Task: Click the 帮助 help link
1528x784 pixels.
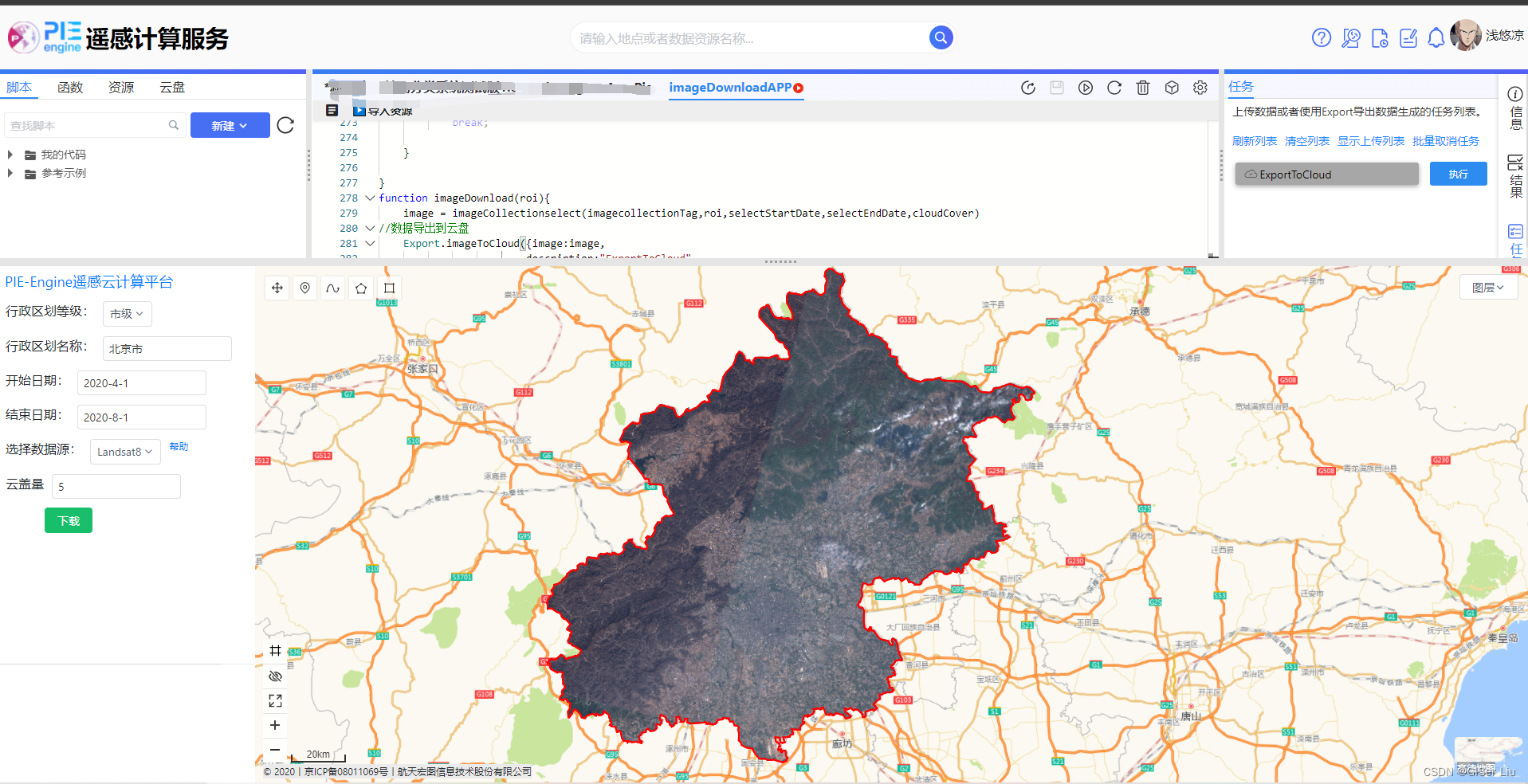Action: [x=179, y=447]
